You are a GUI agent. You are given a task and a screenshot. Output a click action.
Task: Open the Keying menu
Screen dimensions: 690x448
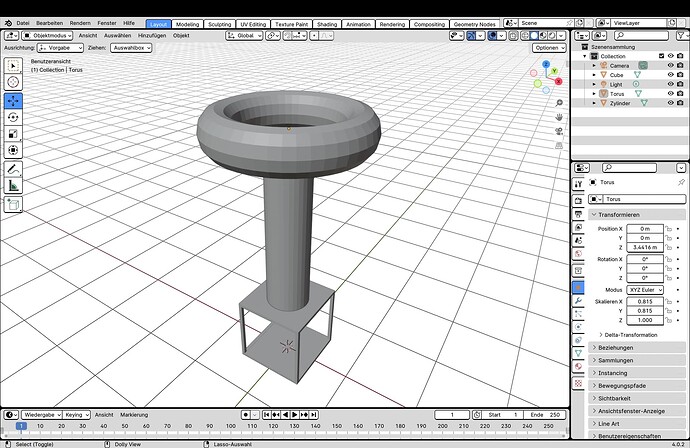[x=77, y=415]
